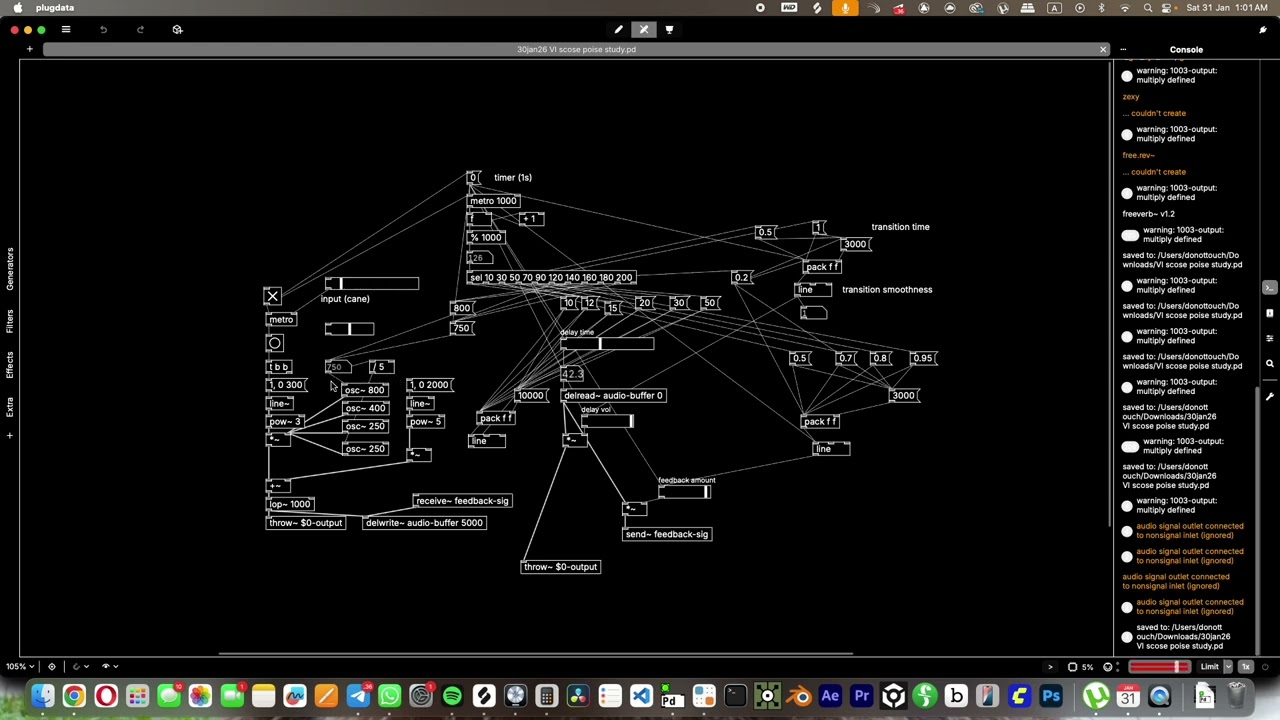Screen dimensions: 1280x720
Task: Click the 10000 message box
Action: pyautogui.click(x=531, y=396)
